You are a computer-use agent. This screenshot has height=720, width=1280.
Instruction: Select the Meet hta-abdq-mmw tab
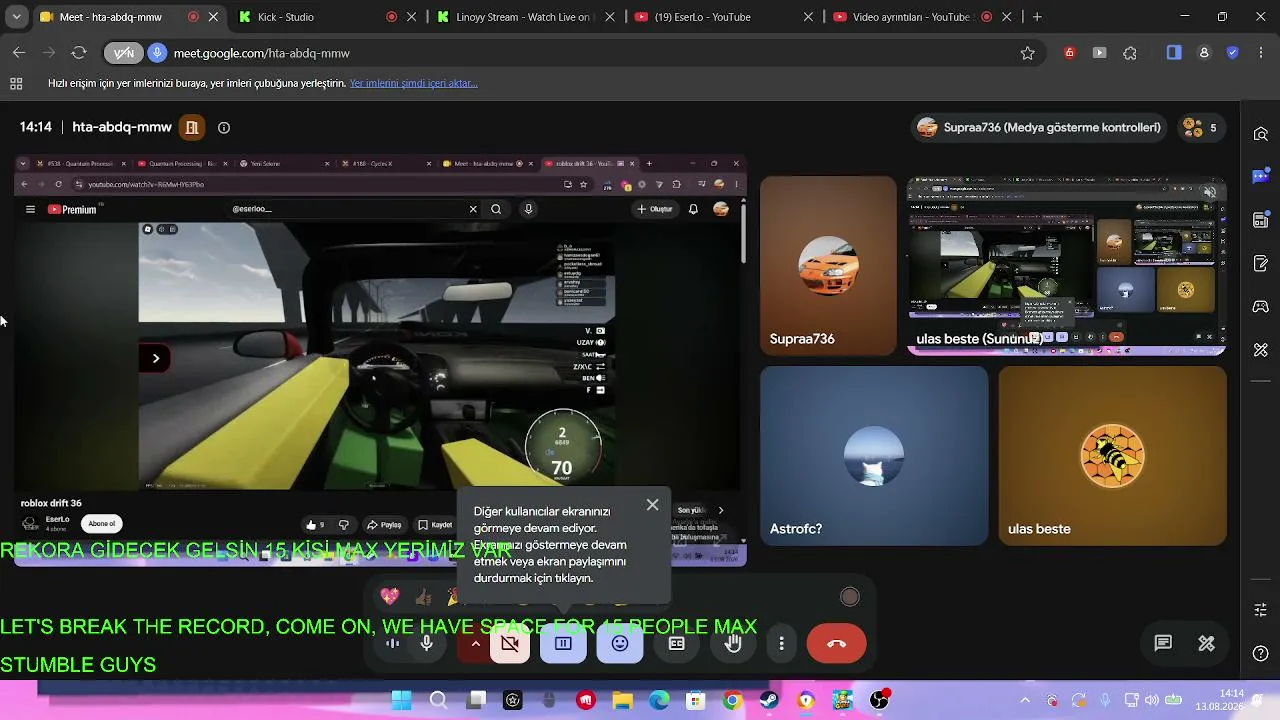[x=129, y=17]
